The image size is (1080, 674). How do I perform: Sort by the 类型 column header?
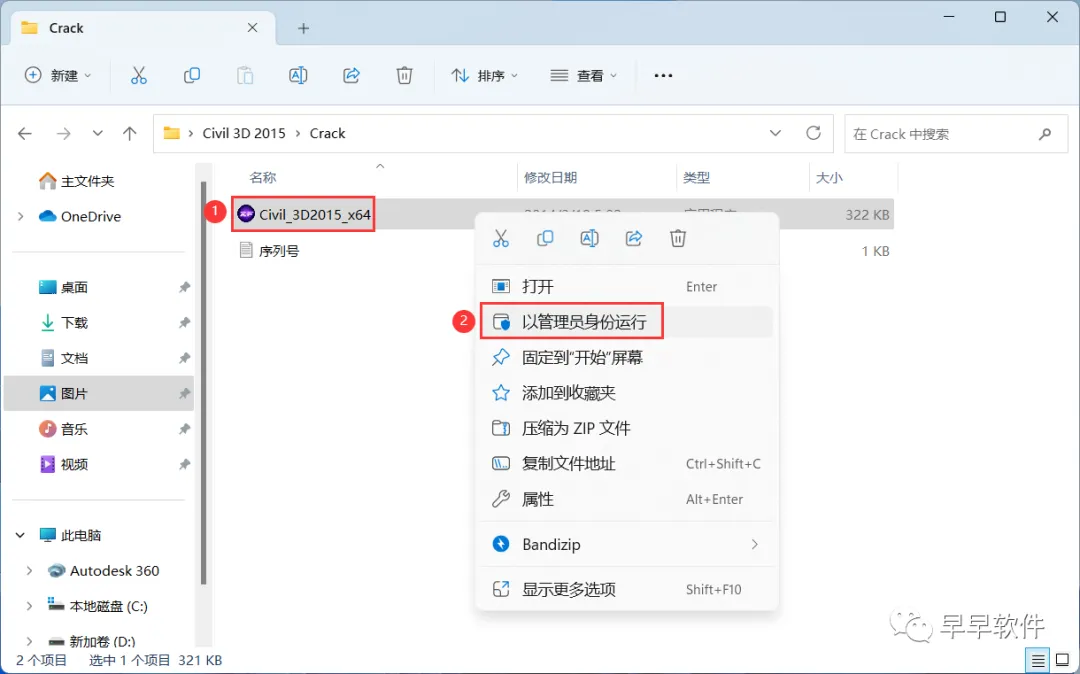[x=696, y=178]
